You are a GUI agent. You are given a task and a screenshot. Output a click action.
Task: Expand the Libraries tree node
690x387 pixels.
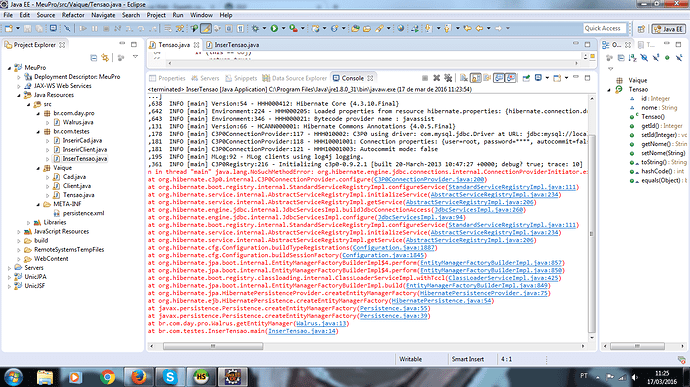coord(29,223)
